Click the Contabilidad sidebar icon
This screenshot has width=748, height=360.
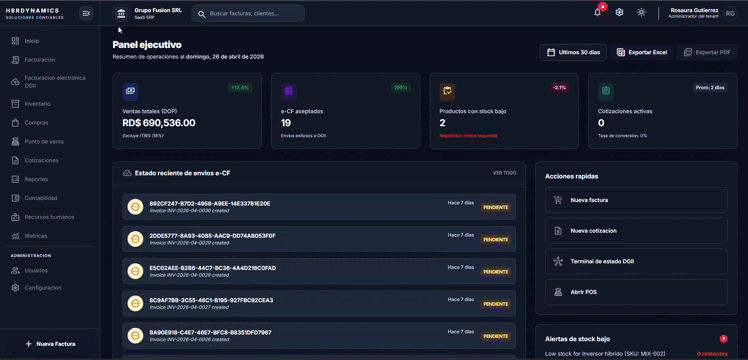15,198
